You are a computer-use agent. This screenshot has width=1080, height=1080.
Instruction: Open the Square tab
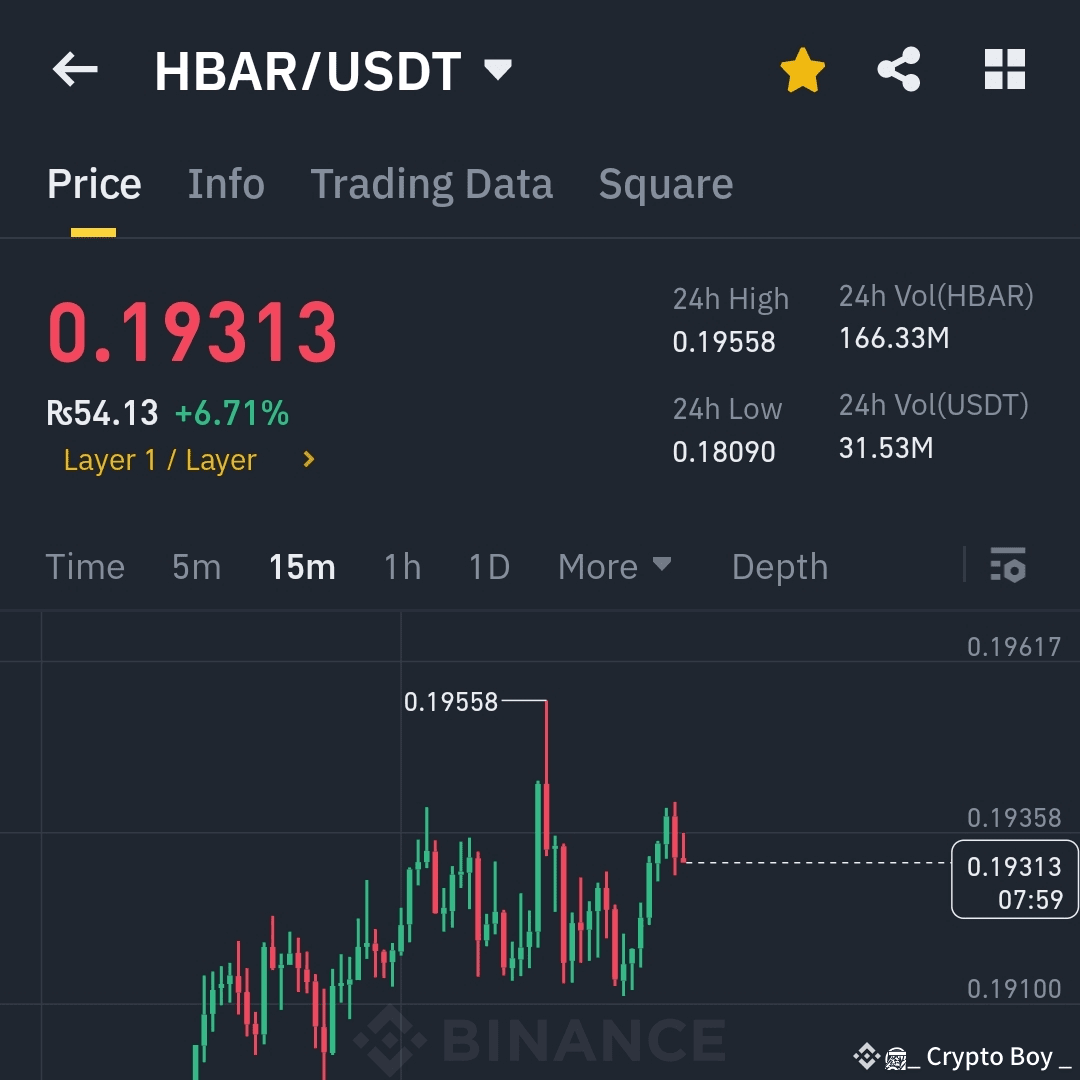665,184
